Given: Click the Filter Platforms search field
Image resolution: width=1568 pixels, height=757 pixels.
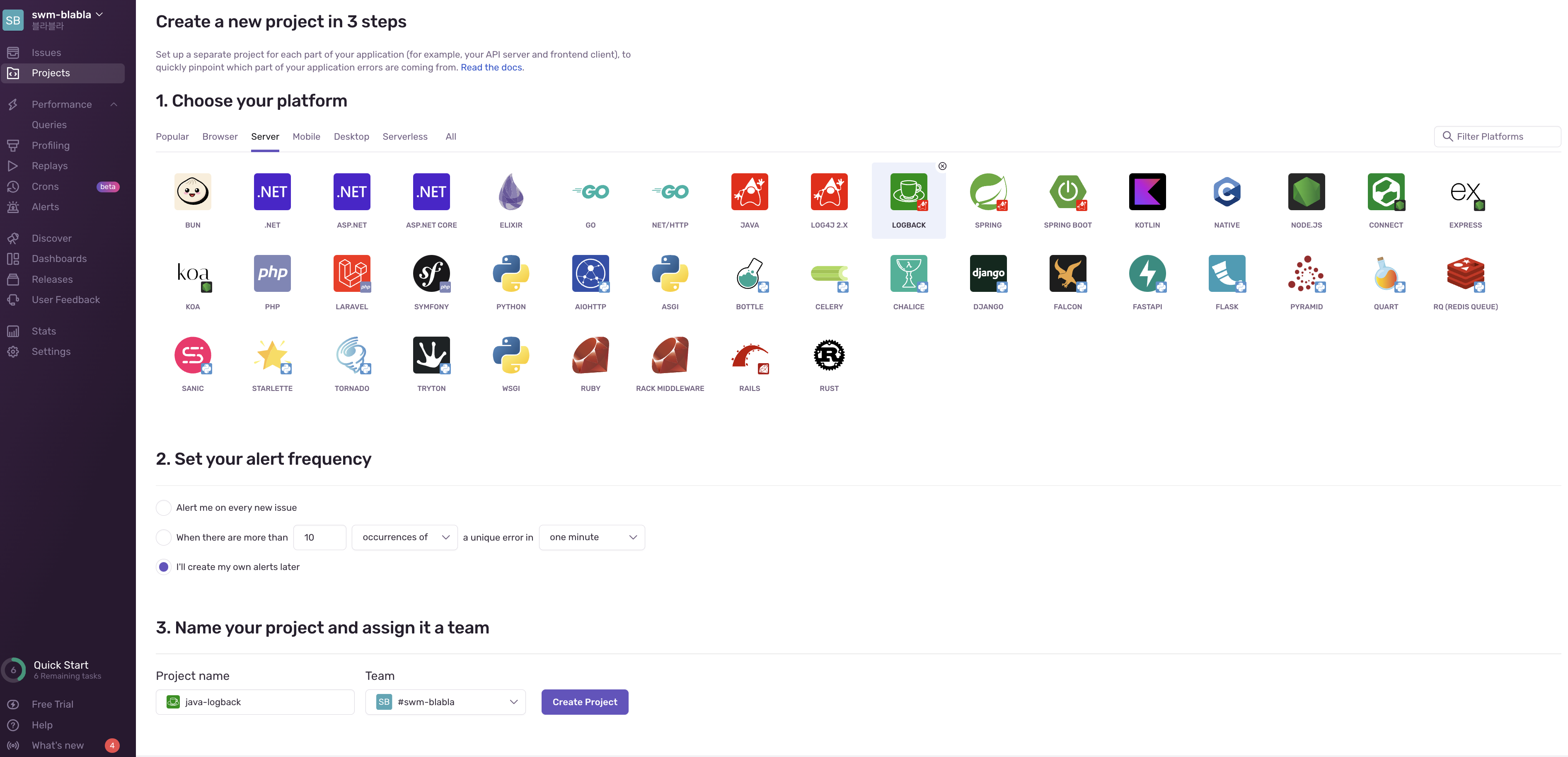Looking at the screenshot, I should point(1498,136).
